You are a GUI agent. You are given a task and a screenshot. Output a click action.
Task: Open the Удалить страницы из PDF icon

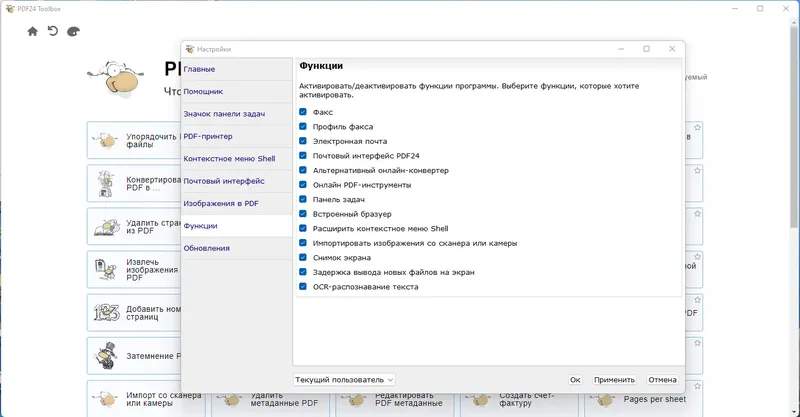107,227
